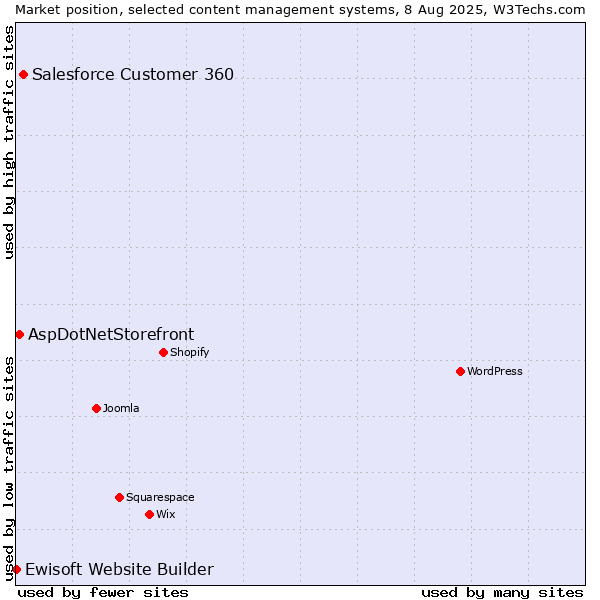Click the red Salesforce Customer 360 data point
The height and width of the screenshot is (600, 600).
(x=23, y=75)
